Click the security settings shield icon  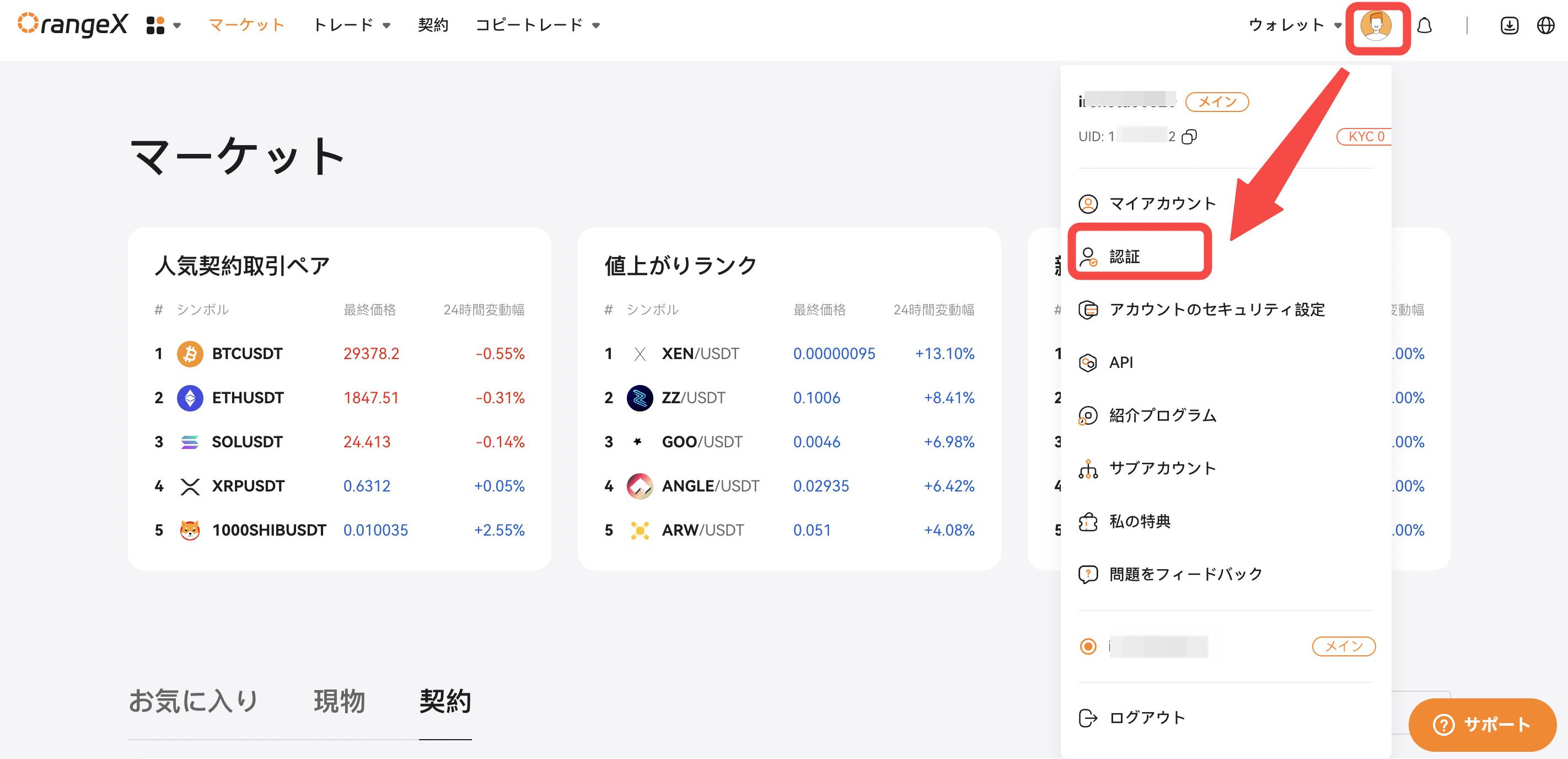1088,309
